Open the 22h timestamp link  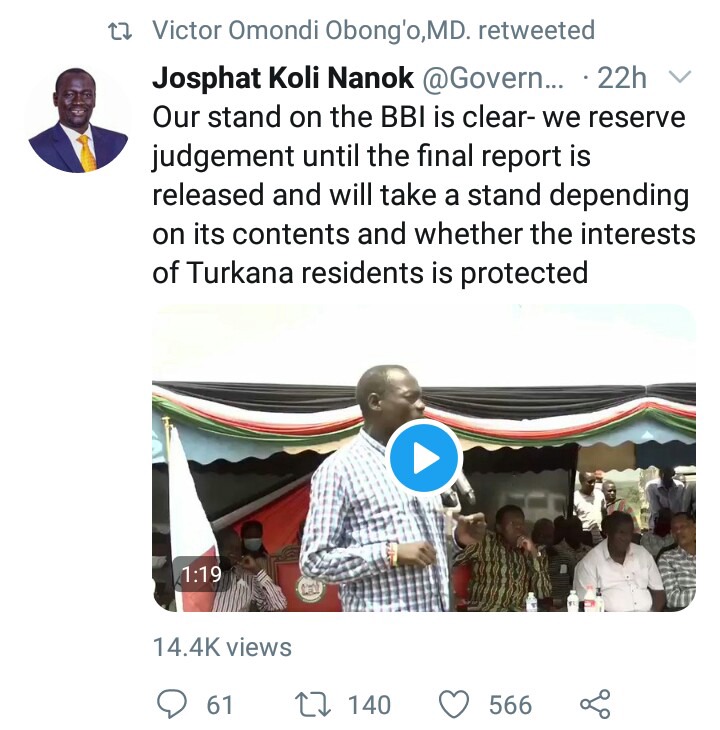tap(627, 78)
